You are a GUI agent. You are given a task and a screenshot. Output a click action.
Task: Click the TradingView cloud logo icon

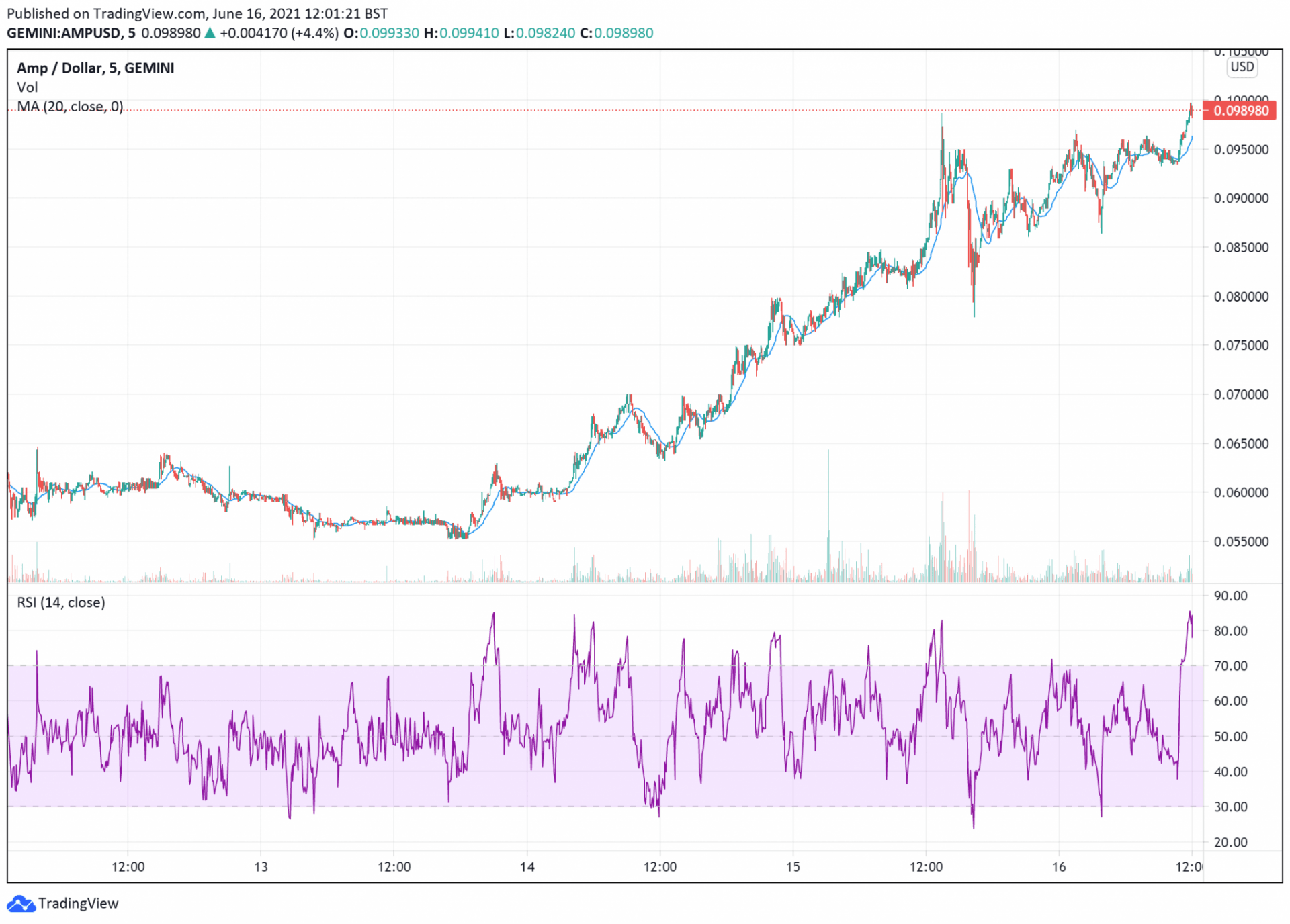click(x=21, y=904)
